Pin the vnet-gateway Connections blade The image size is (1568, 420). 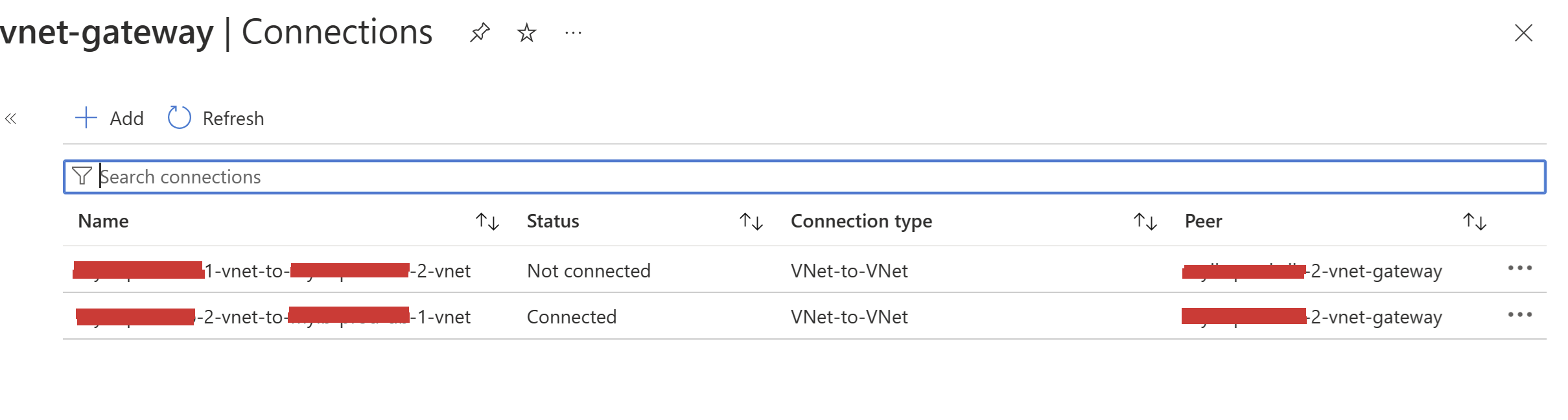click(x=480, y=32)
